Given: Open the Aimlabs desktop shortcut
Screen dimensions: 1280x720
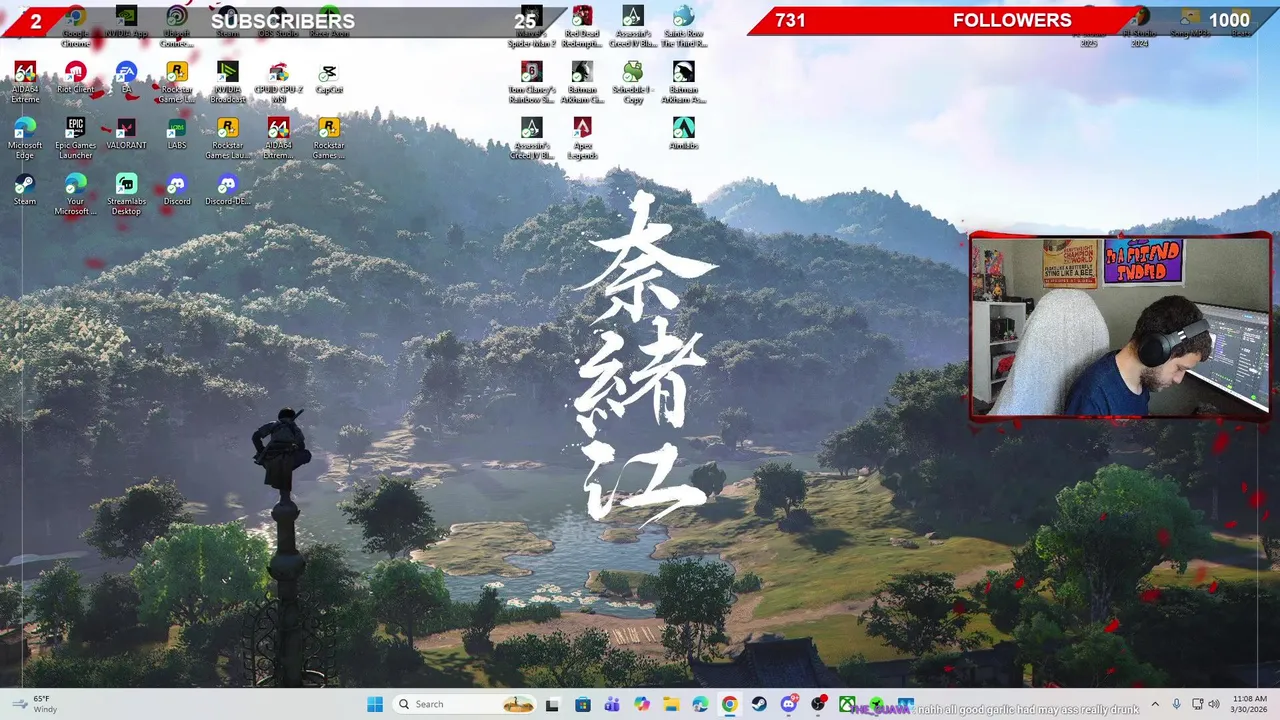Looking at the screenshot, I should click(x=684, y=134).
